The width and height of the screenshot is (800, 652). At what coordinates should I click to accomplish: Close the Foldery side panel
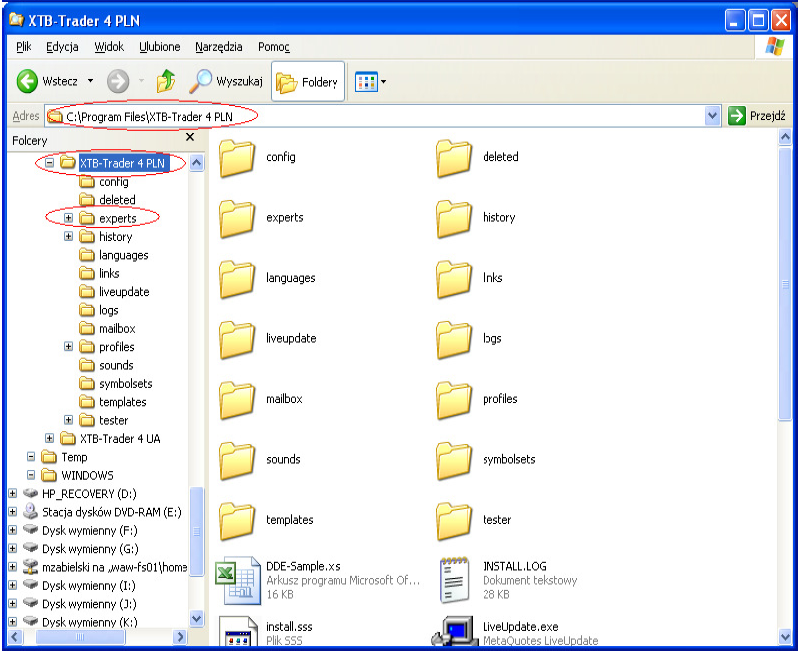click(190, 138)
